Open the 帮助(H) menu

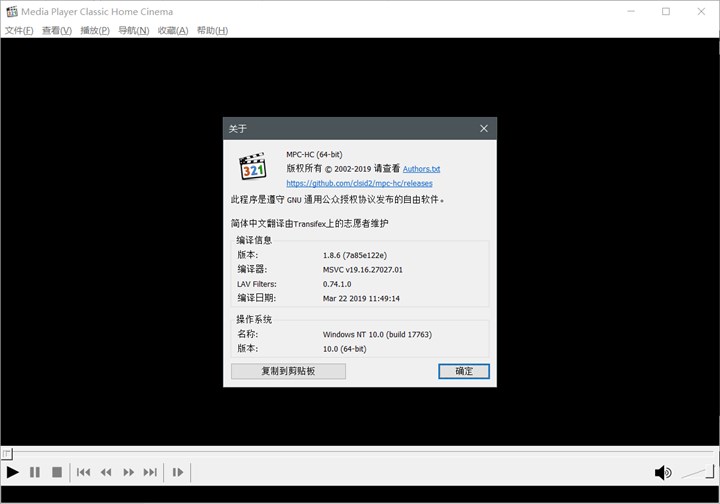coord(213,30)
